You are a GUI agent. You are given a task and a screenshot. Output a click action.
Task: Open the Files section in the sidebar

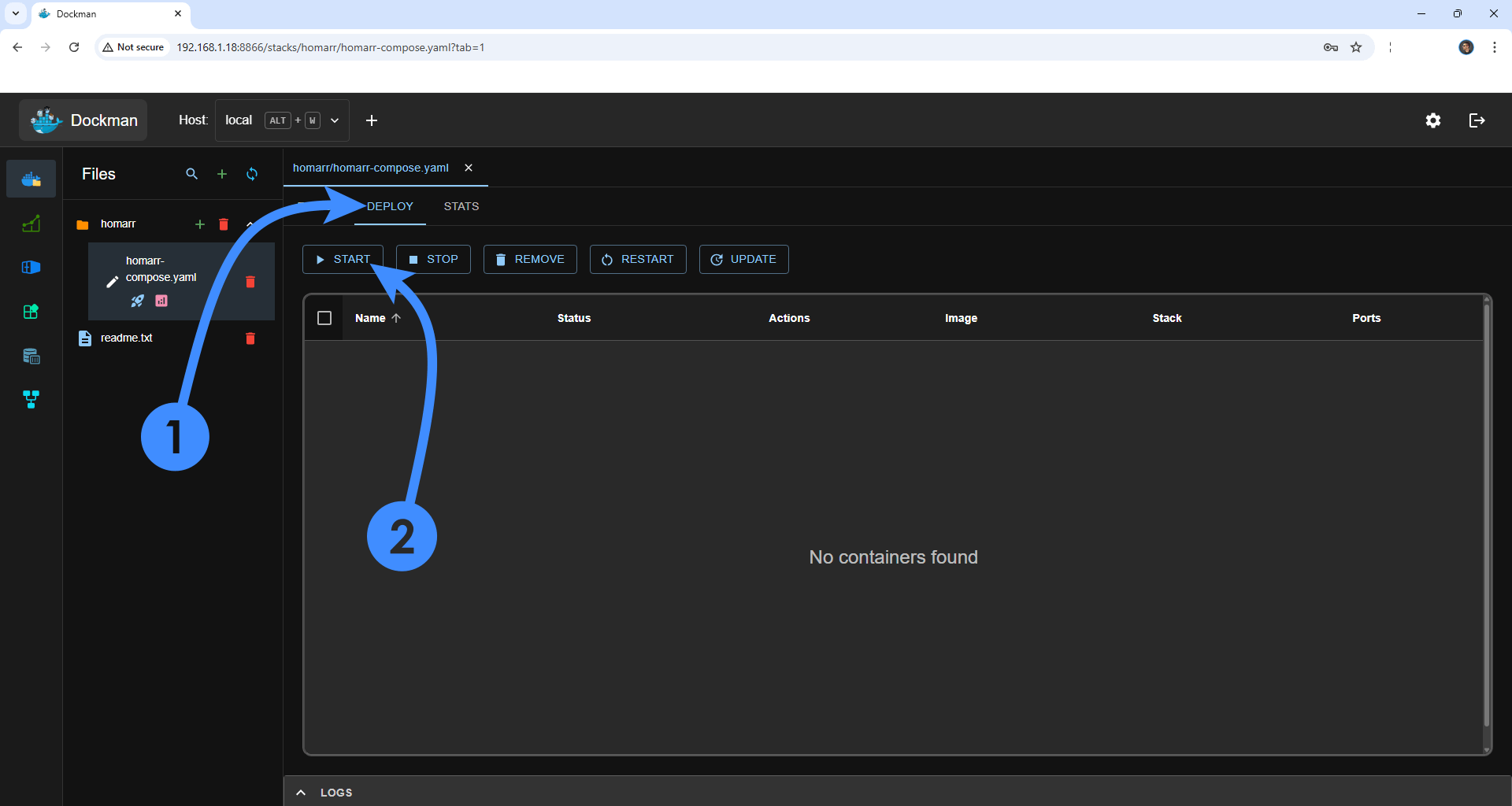(x=31, y=179)
